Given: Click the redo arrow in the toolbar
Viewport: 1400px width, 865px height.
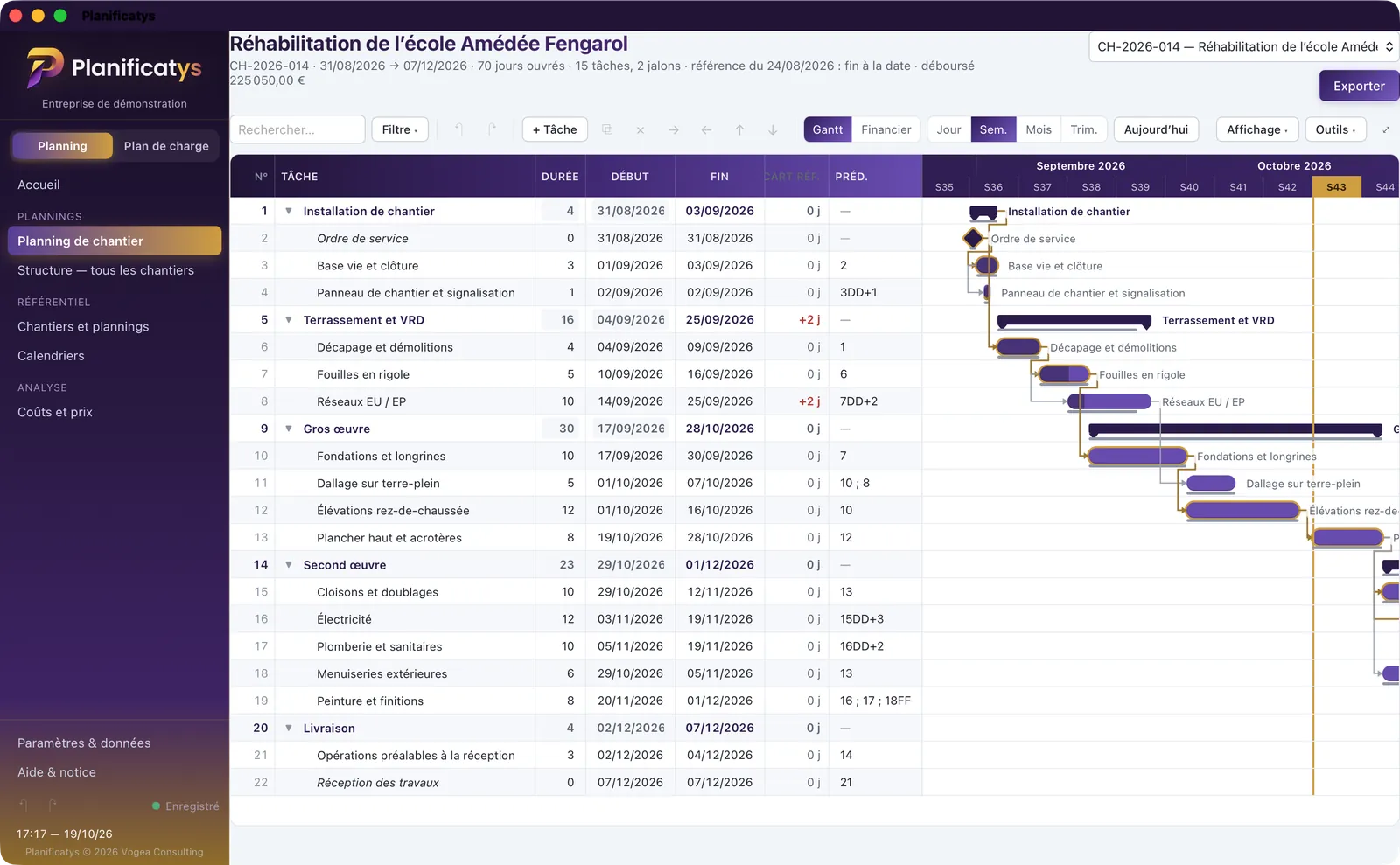Looking at the screenshot, I should (x=493, y=129).
